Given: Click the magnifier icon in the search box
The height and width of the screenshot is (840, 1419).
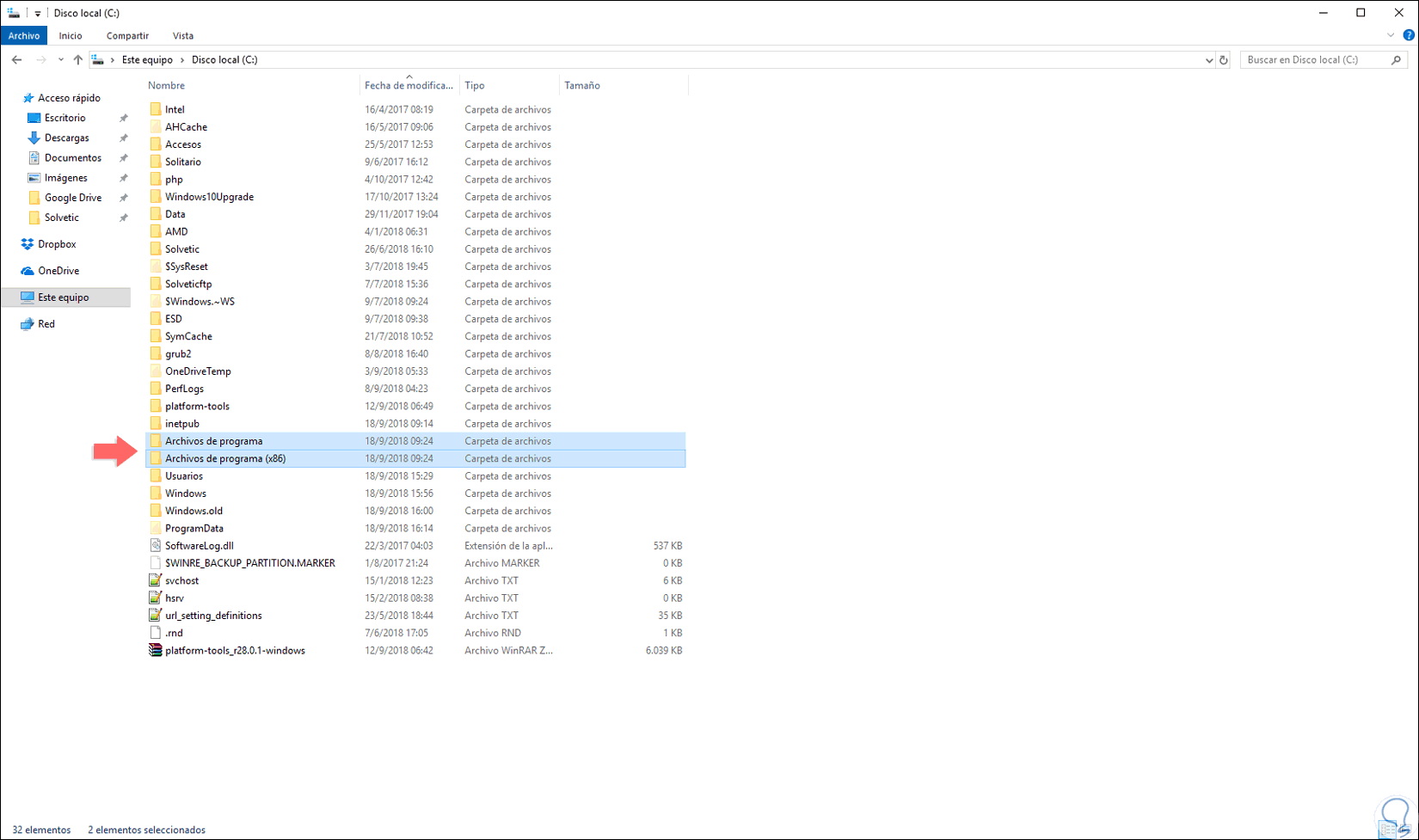Looking at the screenshot, I should click(x=1396, y=60).
